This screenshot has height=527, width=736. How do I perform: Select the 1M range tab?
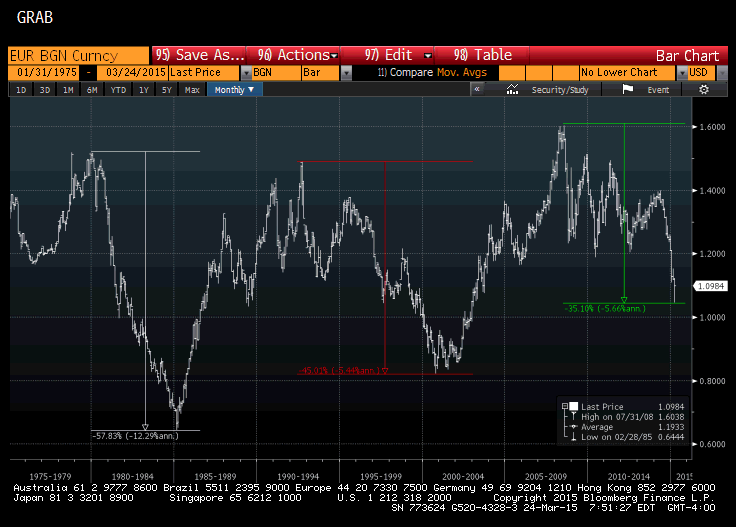68,90
